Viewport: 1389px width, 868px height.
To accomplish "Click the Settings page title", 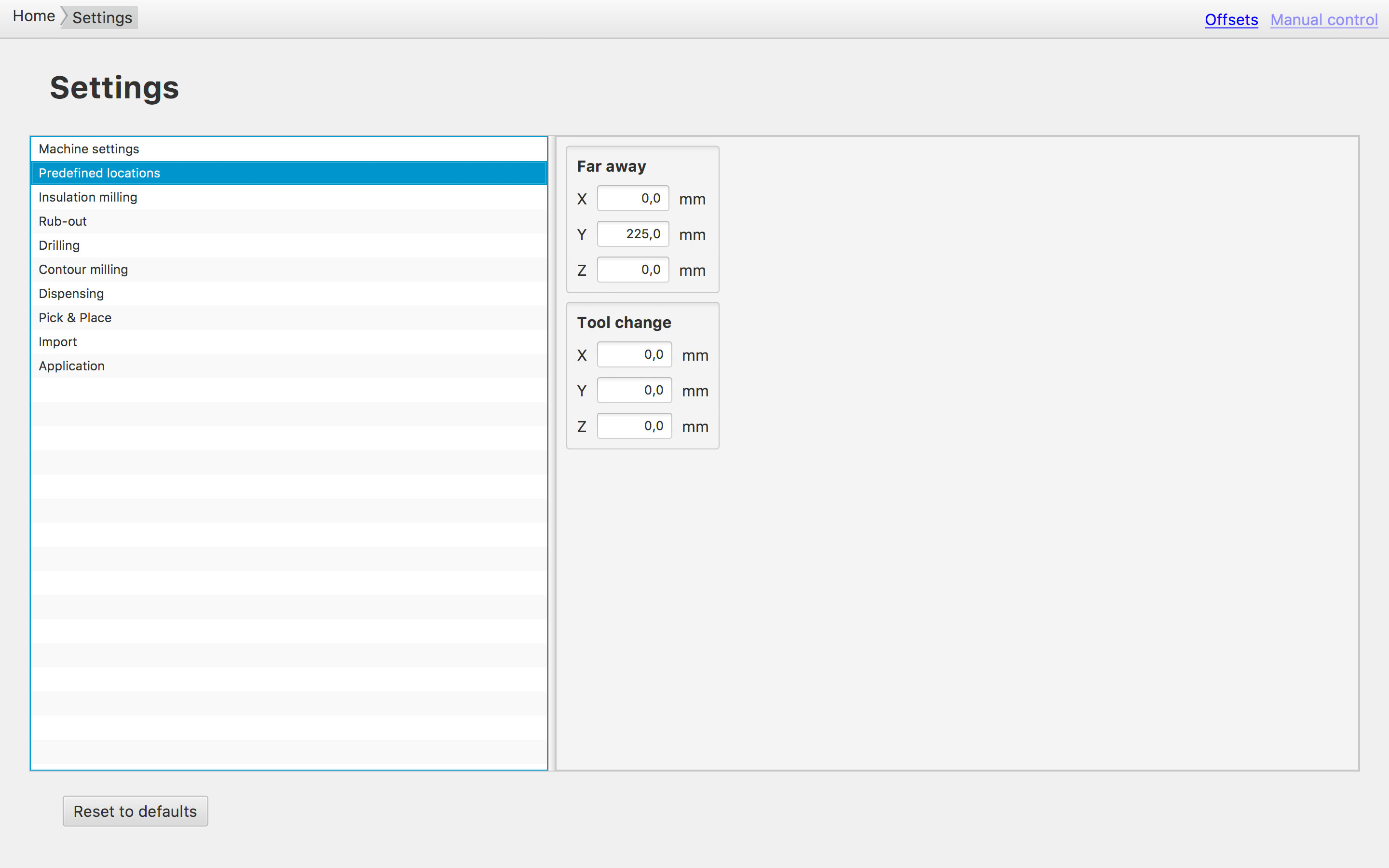I will click(x=114, y=88).
